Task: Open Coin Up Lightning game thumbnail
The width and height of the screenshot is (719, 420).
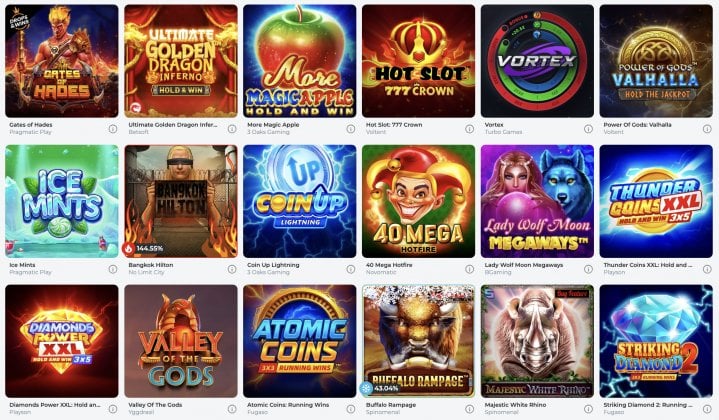Action: pos(299,201)
